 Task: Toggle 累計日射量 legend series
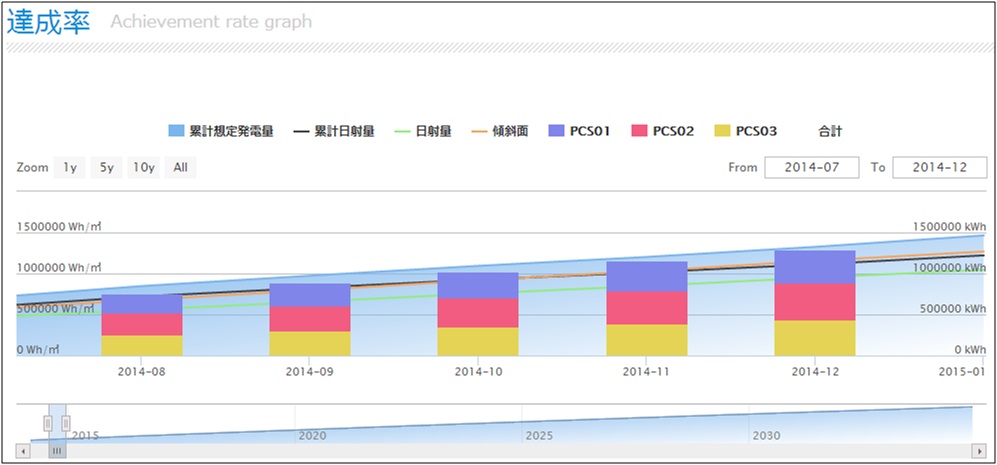click(x=334, y=131)
